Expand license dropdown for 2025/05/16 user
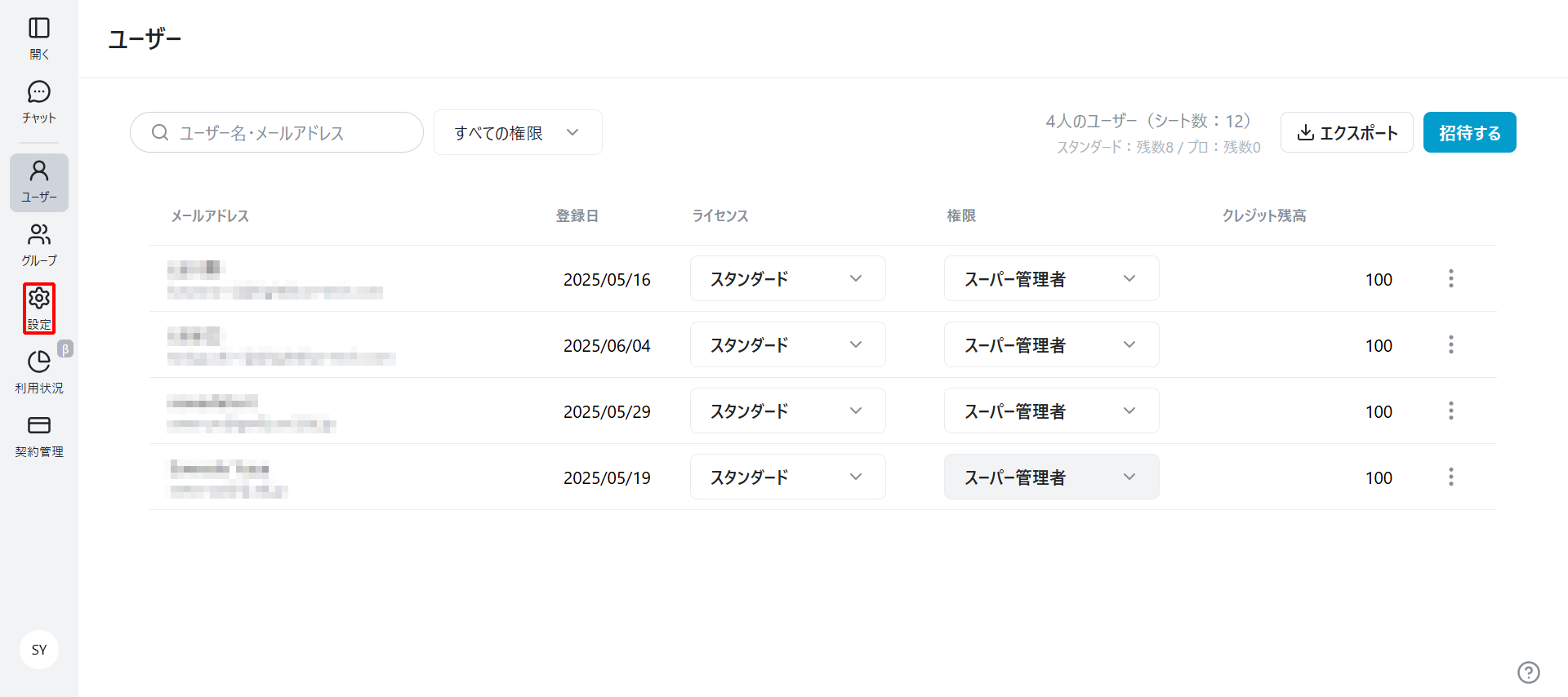Image resolution: width=1568 pixels, height=697 pixels. (787, 279)
